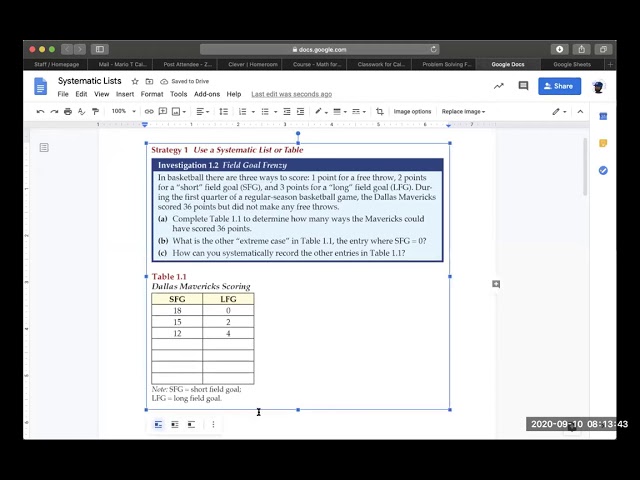This screenshot has width=640, height=480.
Task: Switch to the Clever | Homeroom tab
Action: [x=253, y=64]
